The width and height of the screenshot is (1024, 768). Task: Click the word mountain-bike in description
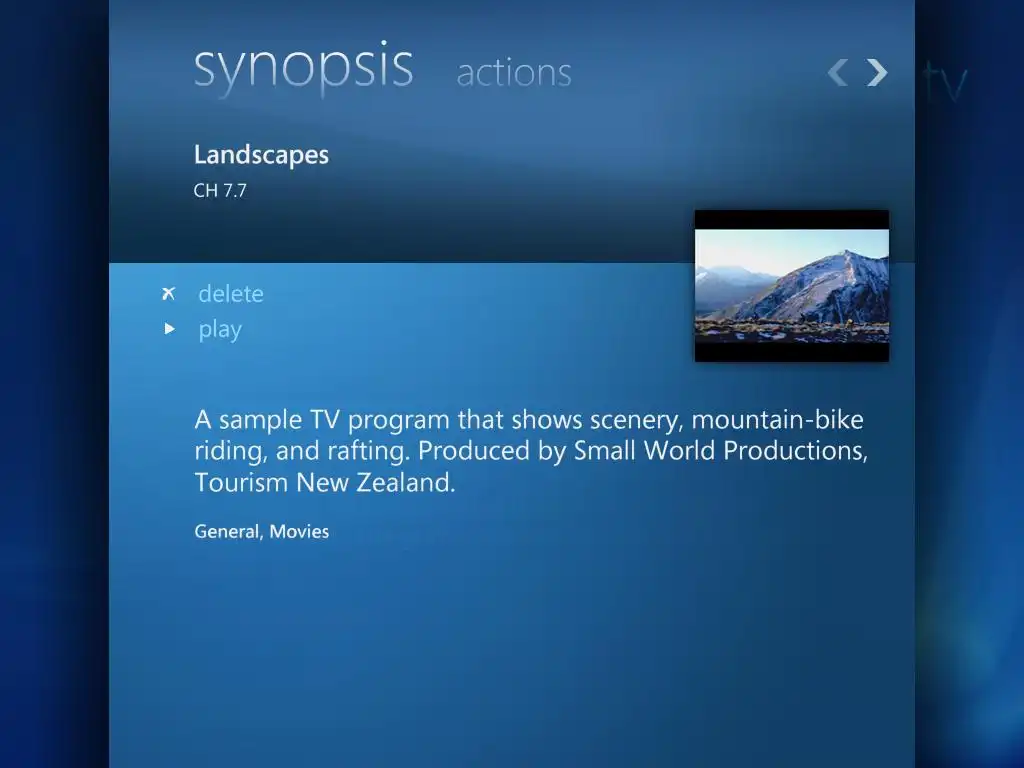(777, 419)
